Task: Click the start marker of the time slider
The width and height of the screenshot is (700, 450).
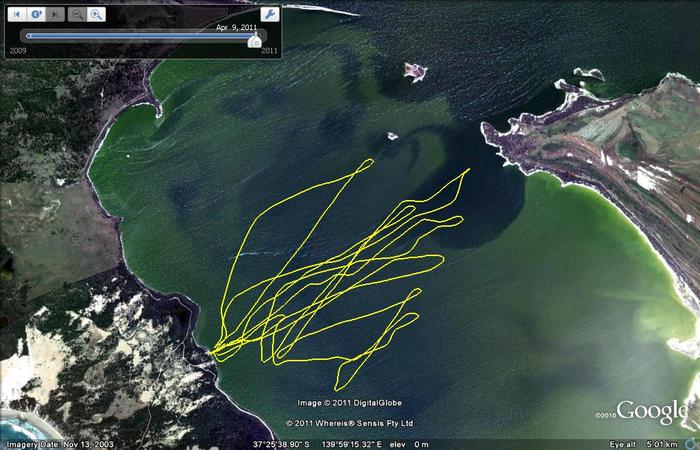Action: click(28, 36)
